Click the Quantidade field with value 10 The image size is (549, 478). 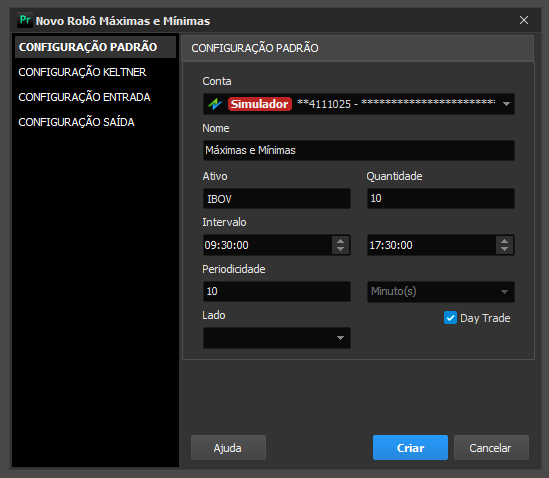[x=441, y=199]
